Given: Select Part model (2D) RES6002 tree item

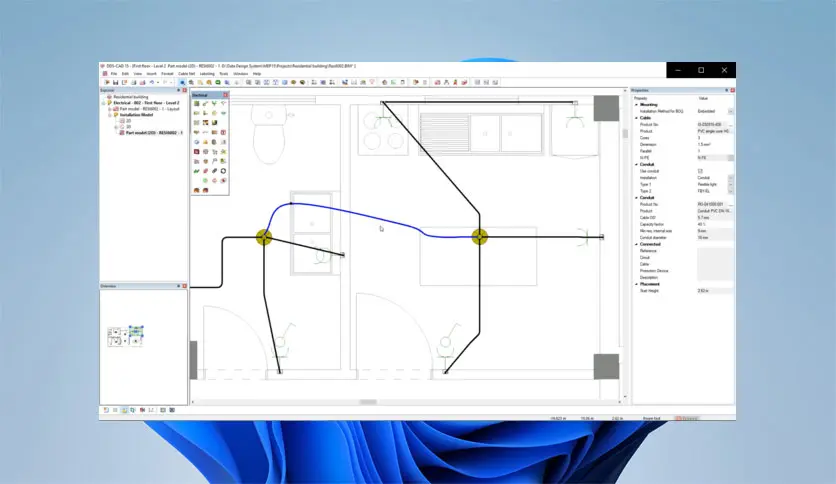Looking at the screenshot, I should 154,133.
